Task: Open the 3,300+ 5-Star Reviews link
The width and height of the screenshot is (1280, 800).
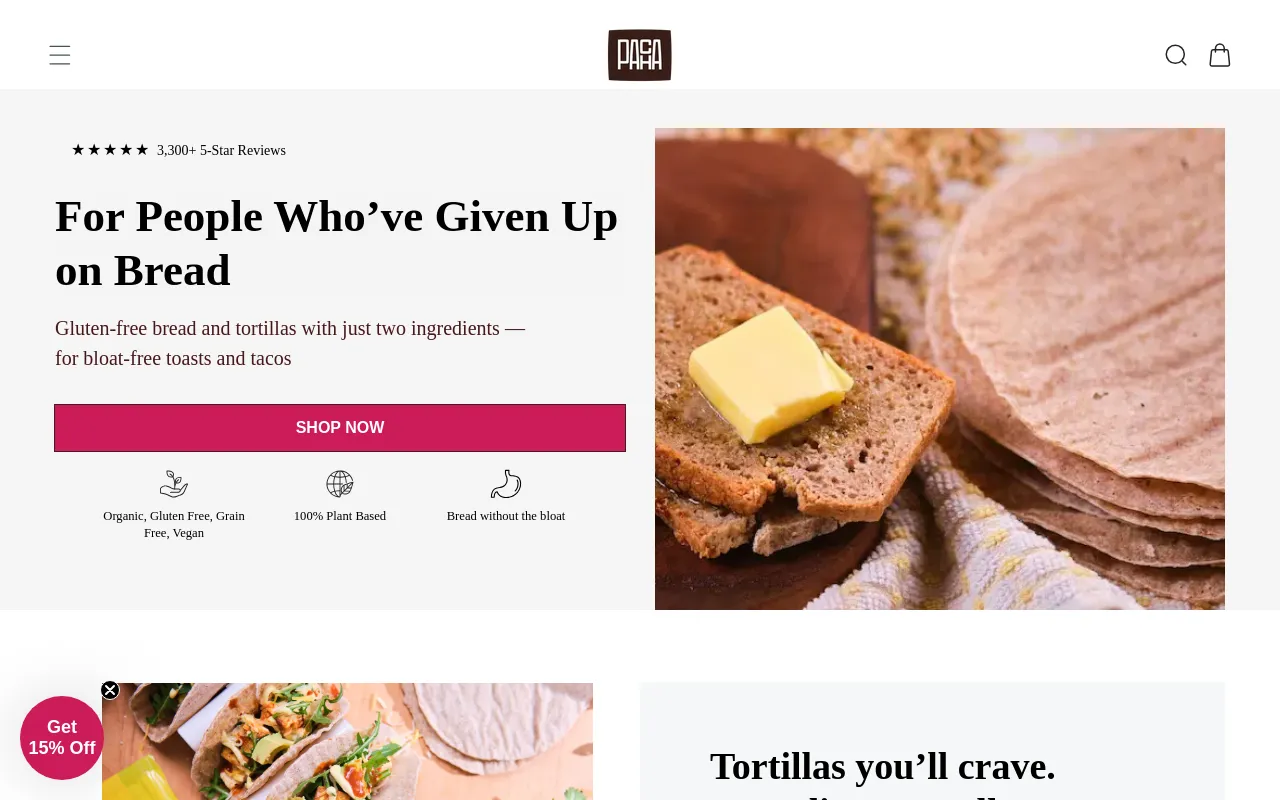Action: 221,150
